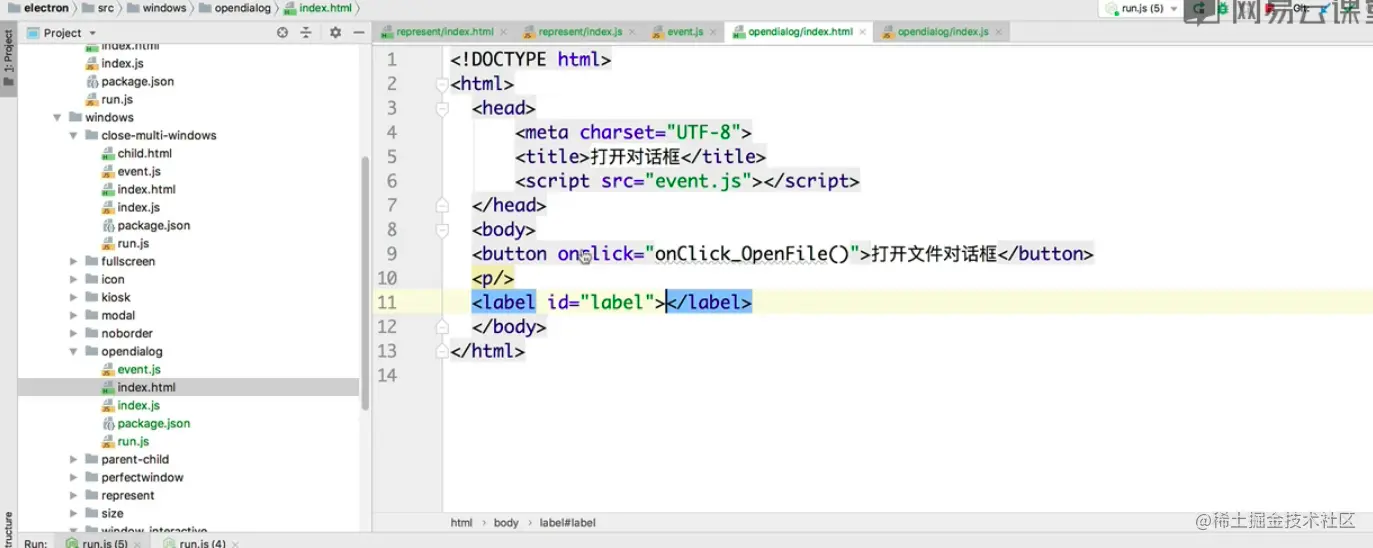Expand the parent-child folder
Screen dimensions: 1373x548
click(x=74, y=459)
